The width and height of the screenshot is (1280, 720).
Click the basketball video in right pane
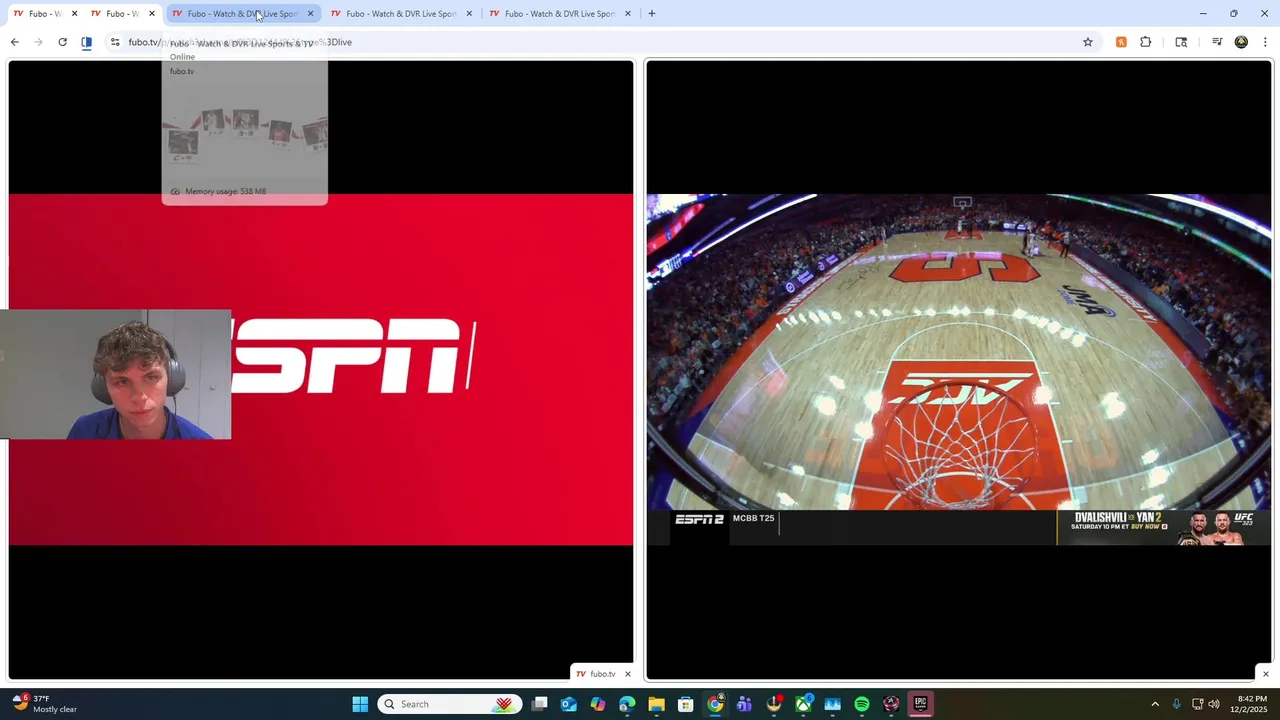(x=959, y=352)
